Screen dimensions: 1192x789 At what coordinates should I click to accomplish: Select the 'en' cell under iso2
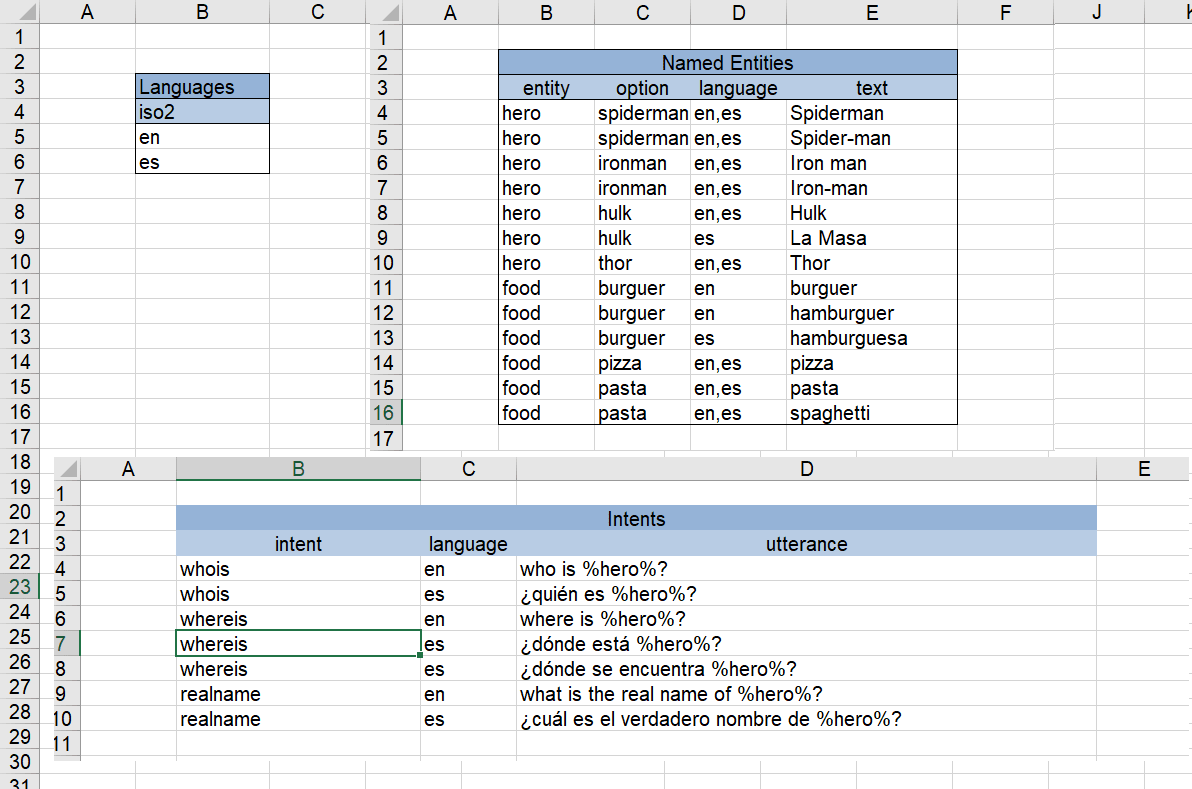pyautogui.click(x=202, y=137)
